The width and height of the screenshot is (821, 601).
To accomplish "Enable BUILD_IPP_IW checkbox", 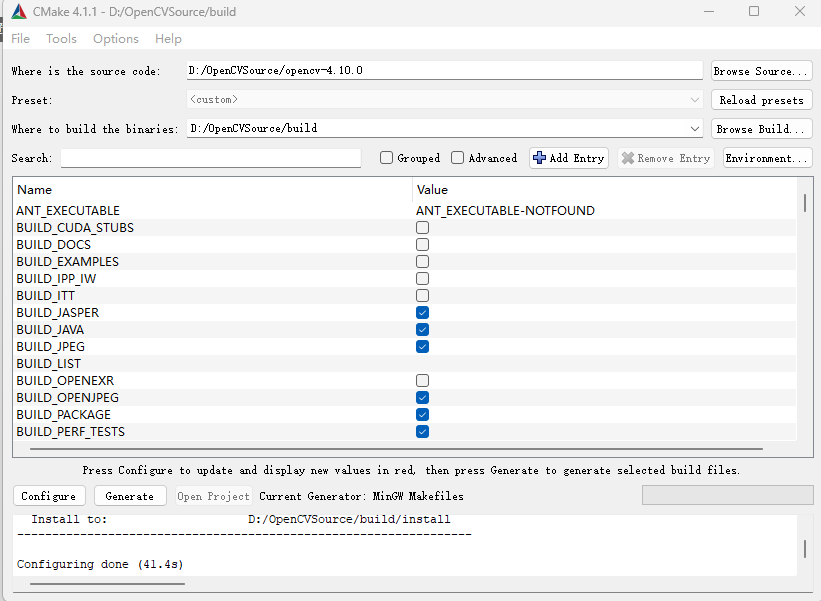I will tap(423, 279).
